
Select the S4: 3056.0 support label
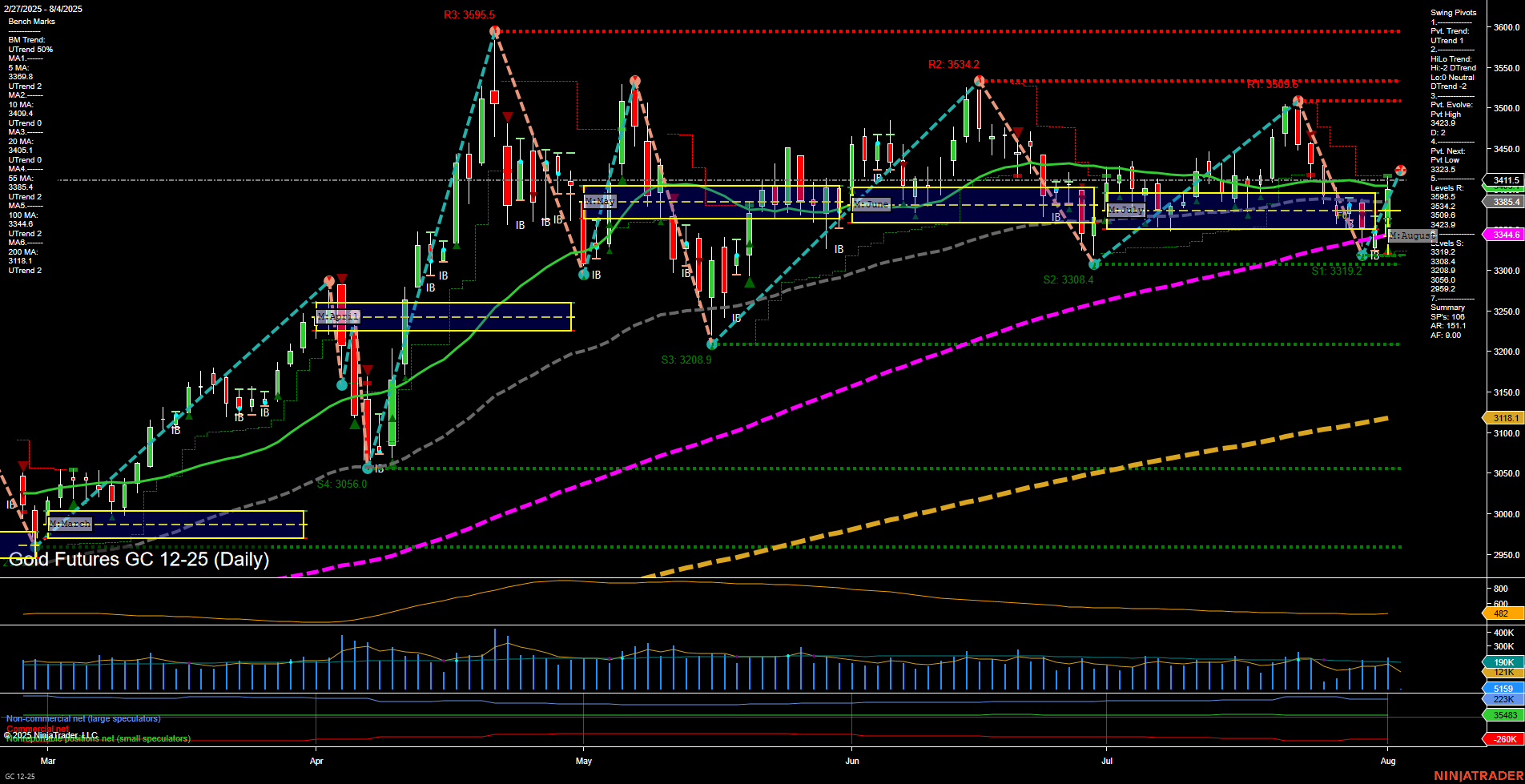(342, 484)
